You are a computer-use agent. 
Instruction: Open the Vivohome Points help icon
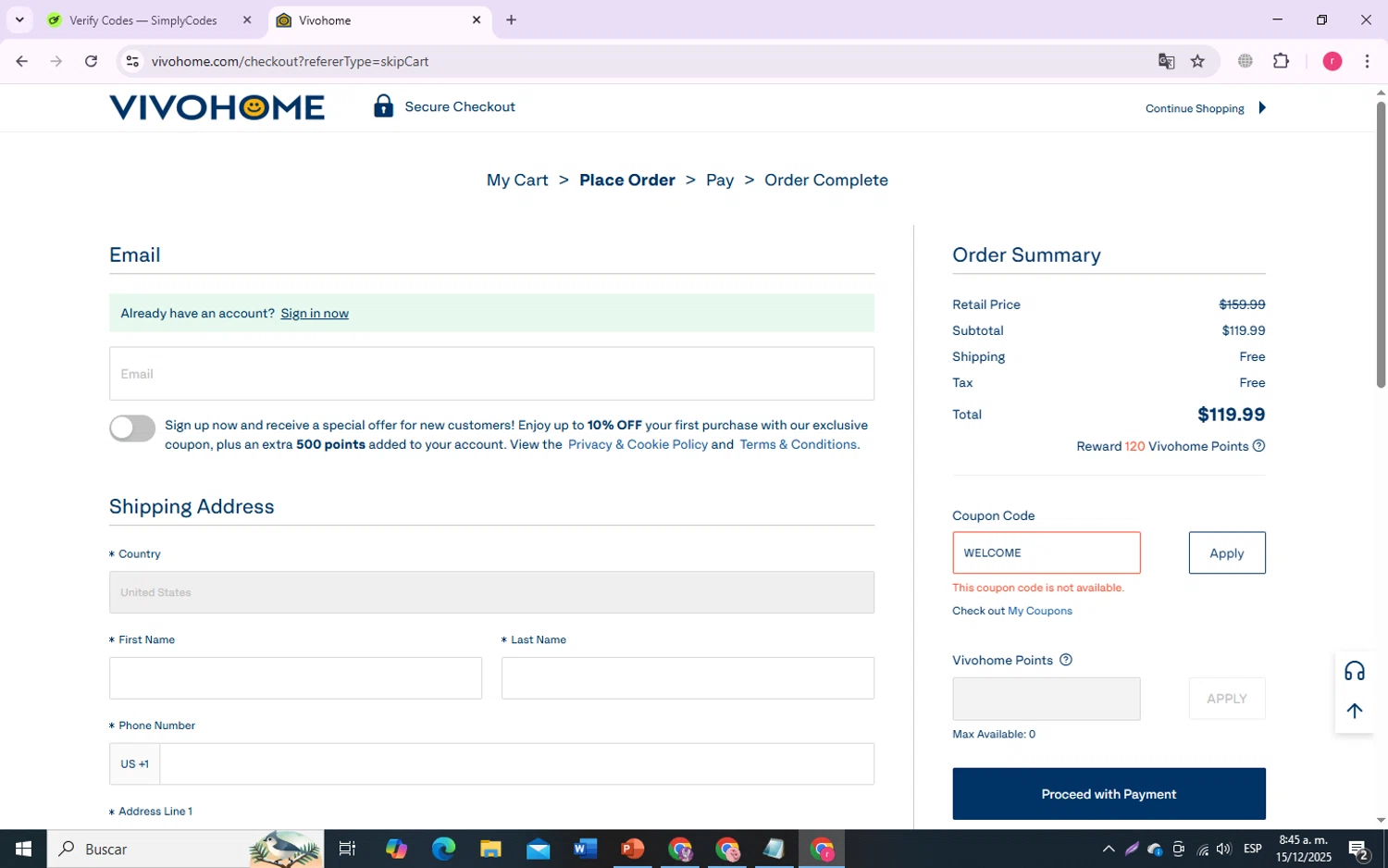click(1065, 660)
